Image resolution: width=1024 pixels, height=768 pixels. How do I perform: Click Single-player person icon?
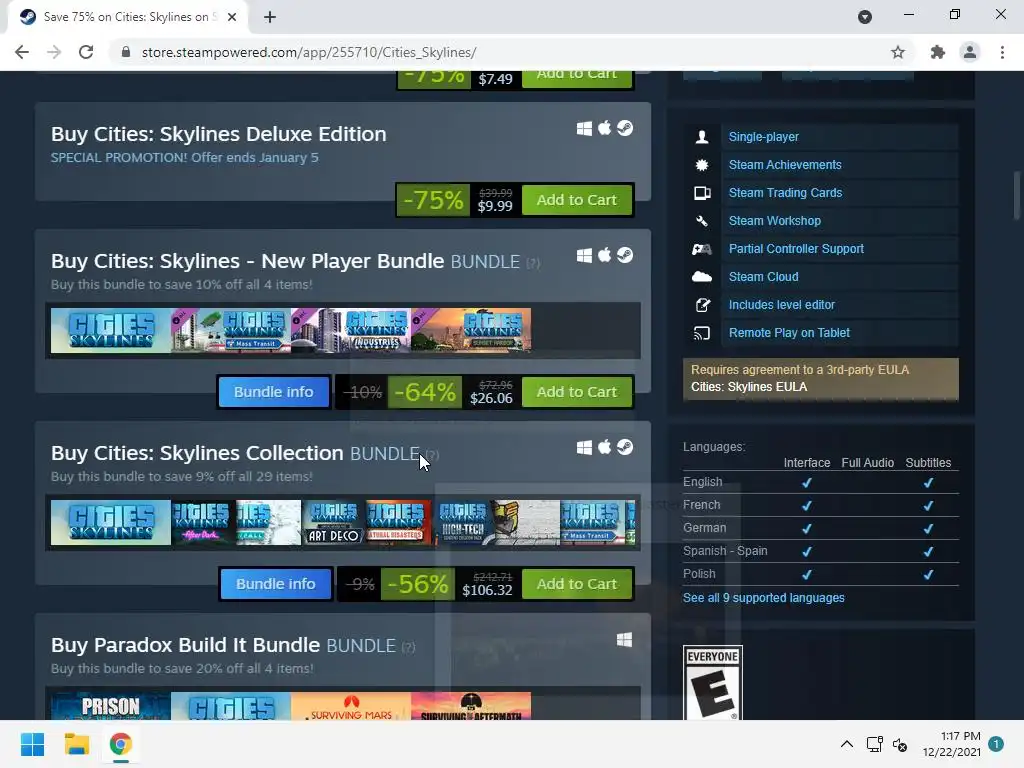coord(702,136)
